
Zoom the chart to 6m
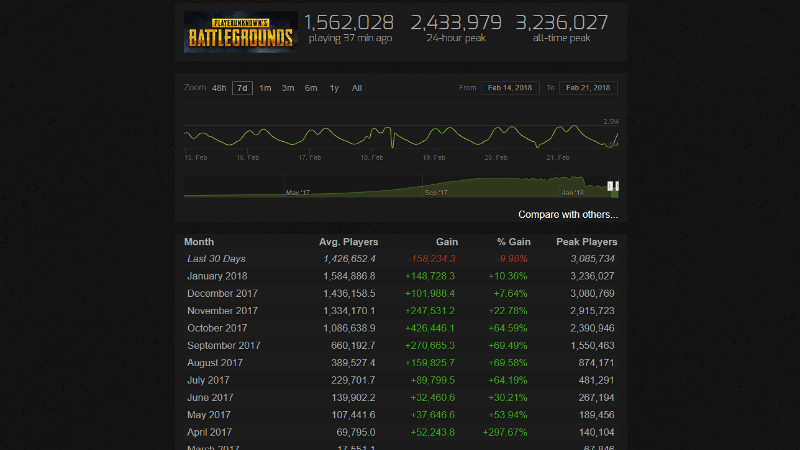pos(311,88)
